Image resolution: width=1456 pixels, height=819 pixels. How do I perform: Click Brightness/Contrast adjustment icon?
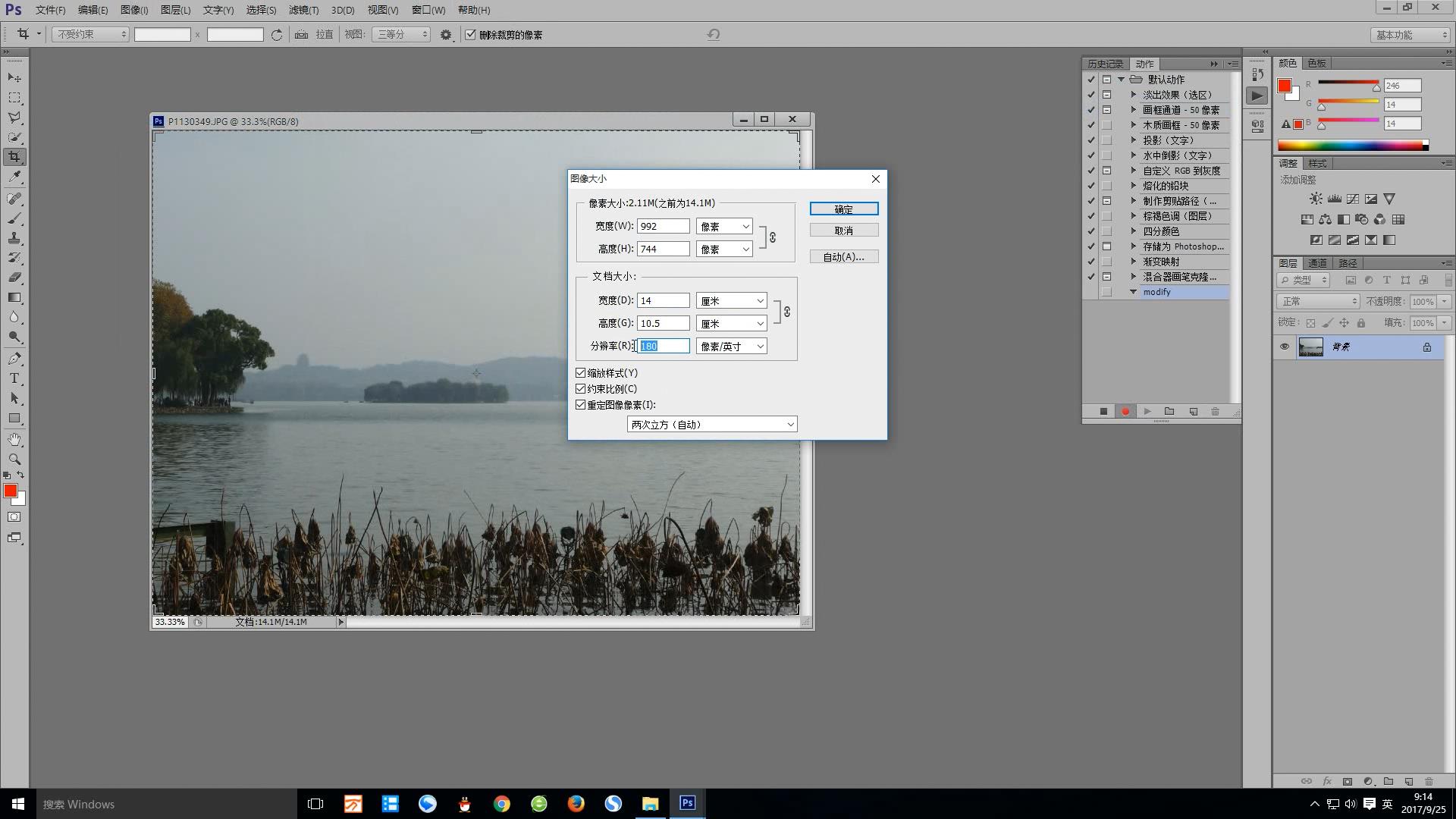tap(1316, 199)
